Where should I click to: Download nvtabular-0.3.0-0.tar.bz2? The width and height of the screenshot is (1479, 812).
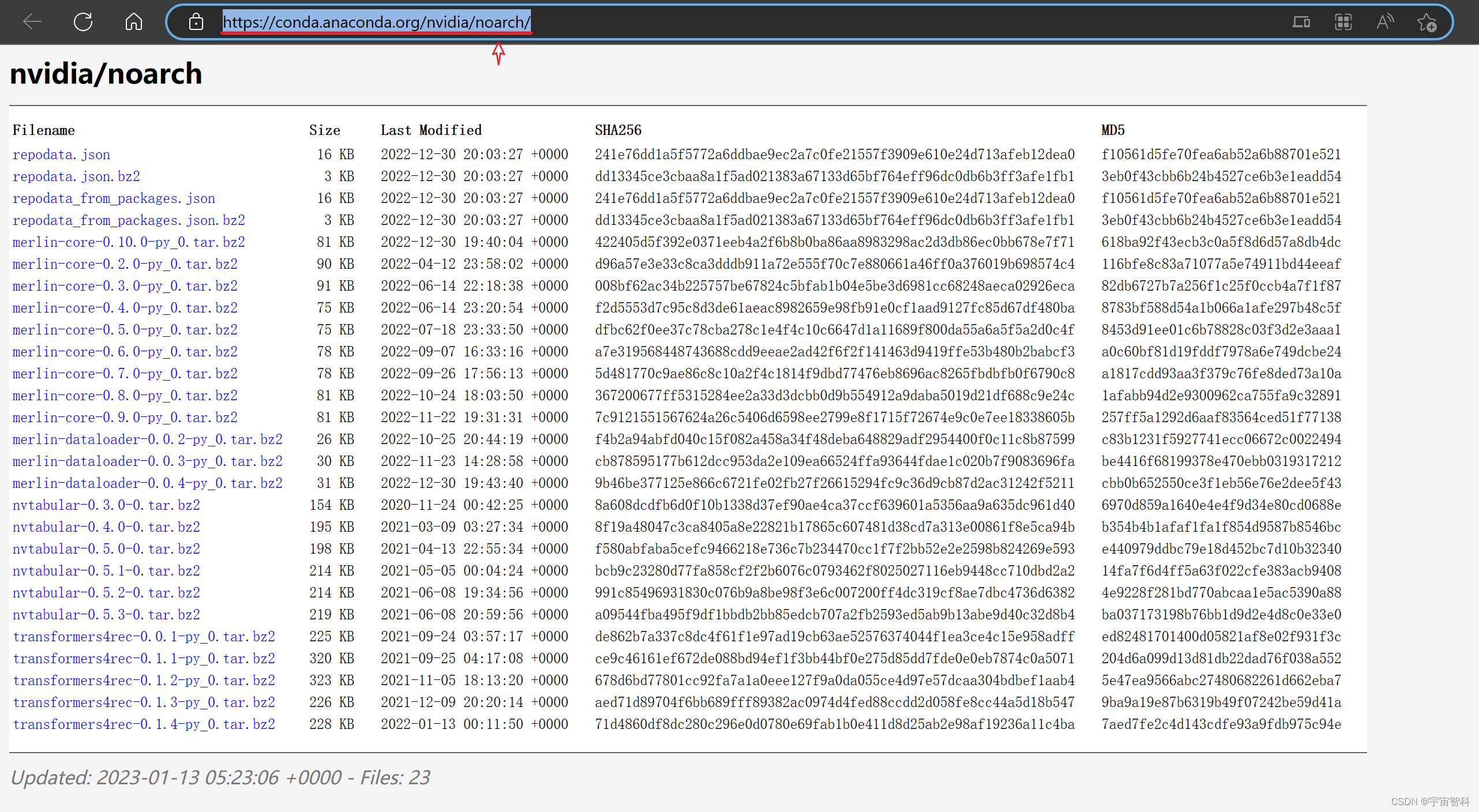click(x=106, y=505)
